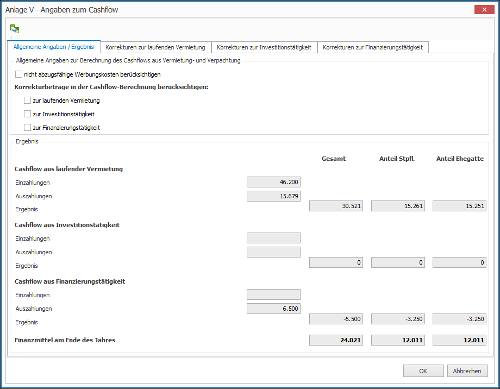Viewport: 500px width, 389px height.
Task: Select Anteil Ehegatte Ergebnis of laufender Vermietung
Action: click(x=459, y=206)
